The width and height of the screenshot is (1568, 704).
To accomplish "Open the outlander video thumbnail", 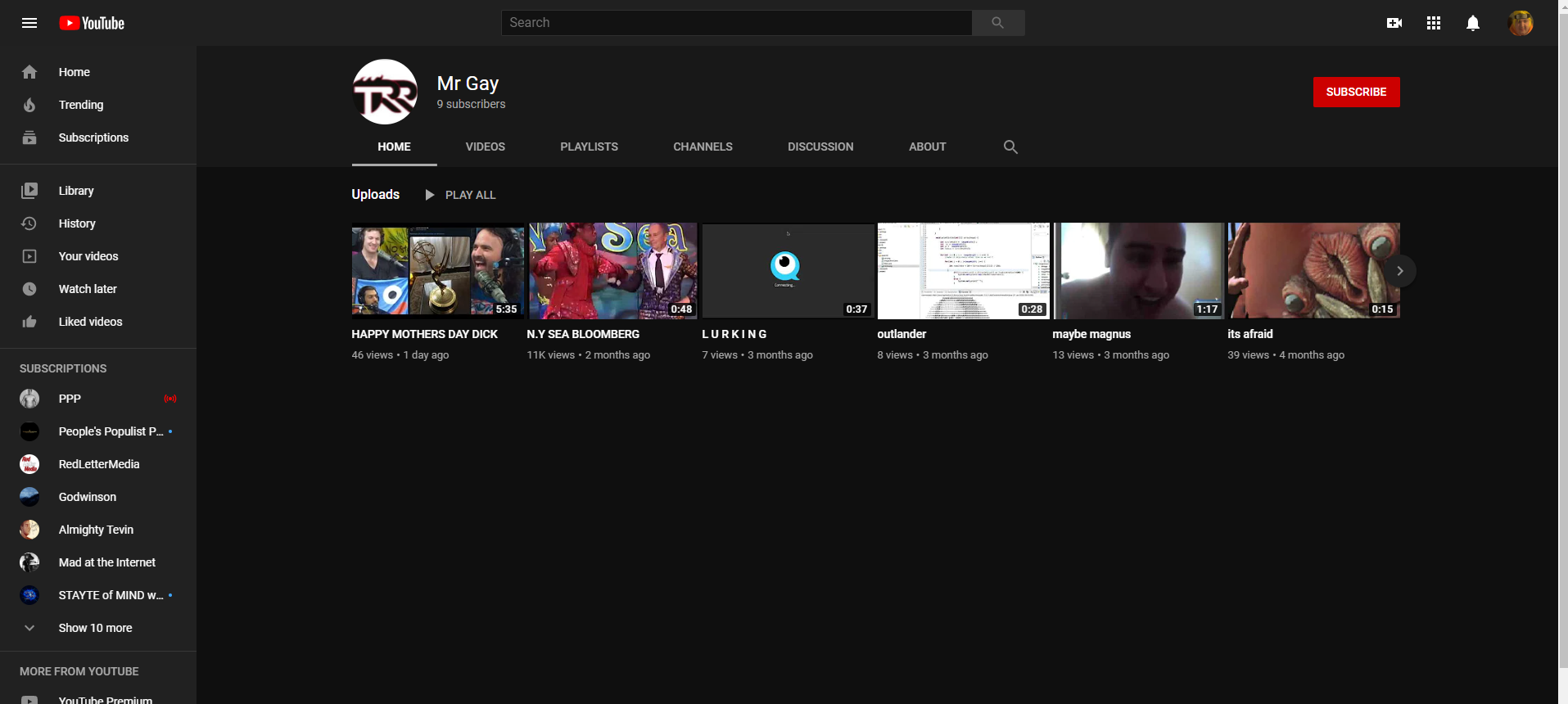I will click(x=964, y=271).
